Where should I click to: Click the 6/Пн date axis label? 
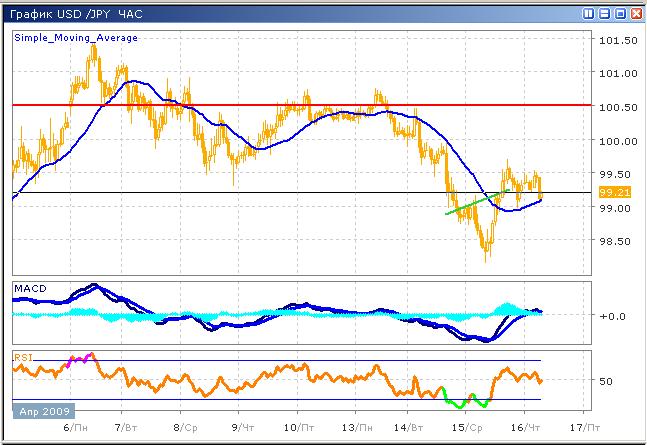pos(74,425)
